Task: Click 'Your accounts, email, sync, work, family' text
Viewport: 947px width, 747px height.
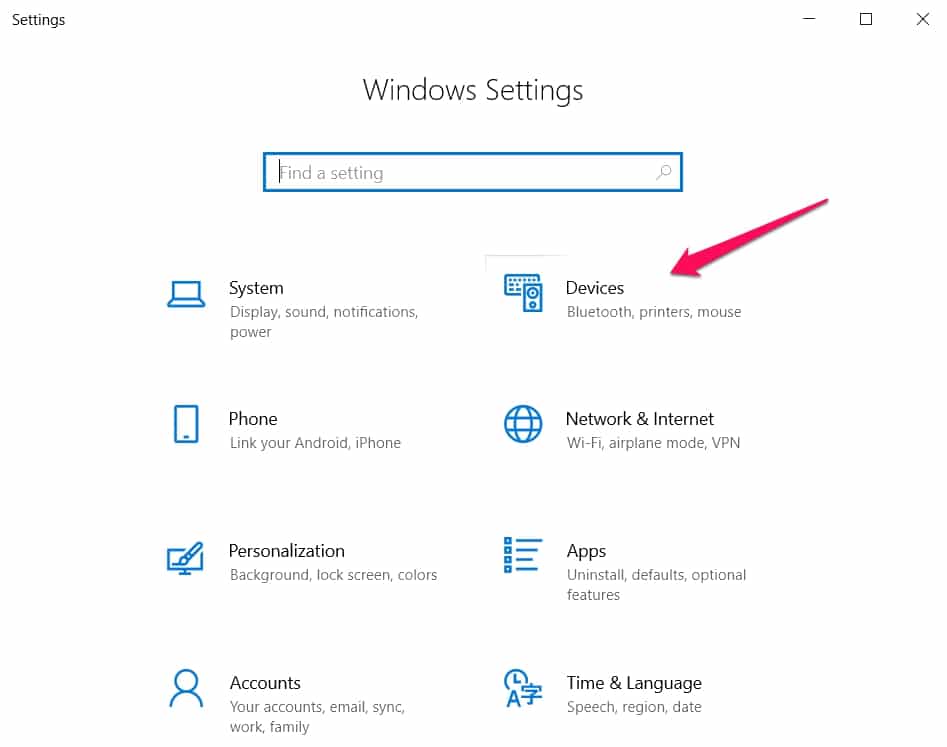Action: click(x=317, y=717)
